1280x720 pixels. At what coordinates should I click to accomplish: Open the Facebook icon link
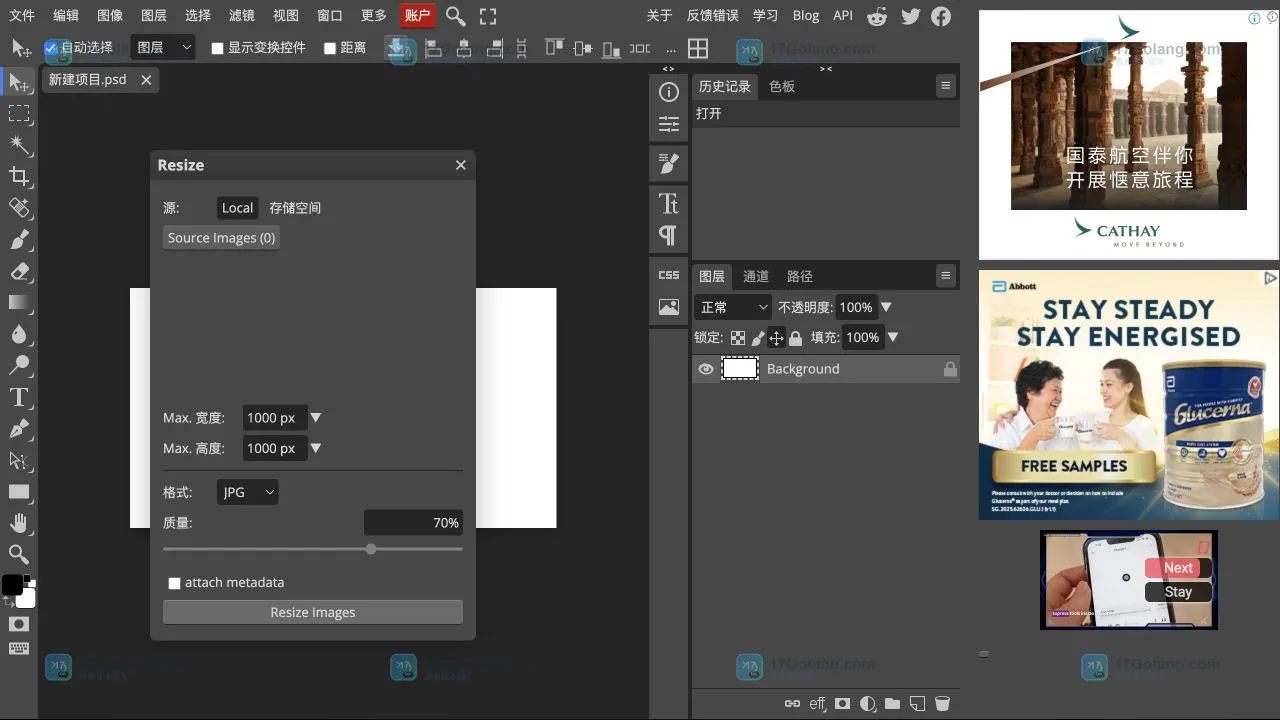(x=941, y=16)
